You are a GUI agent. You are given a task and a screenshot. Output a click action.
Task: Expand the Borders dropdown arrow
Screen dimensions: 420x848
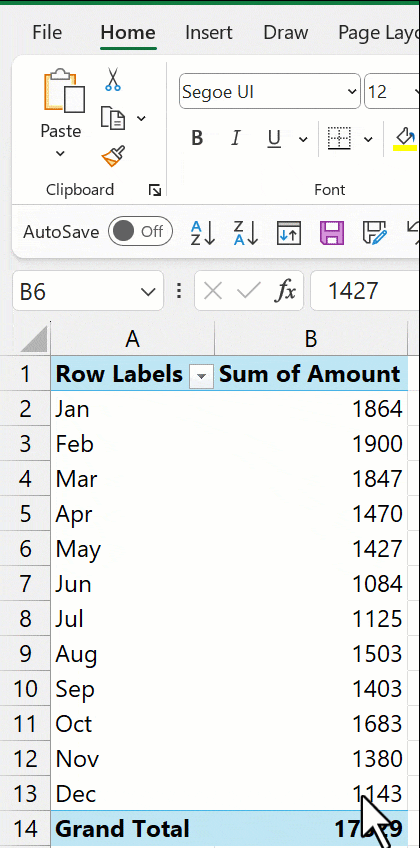pos(368,140)
